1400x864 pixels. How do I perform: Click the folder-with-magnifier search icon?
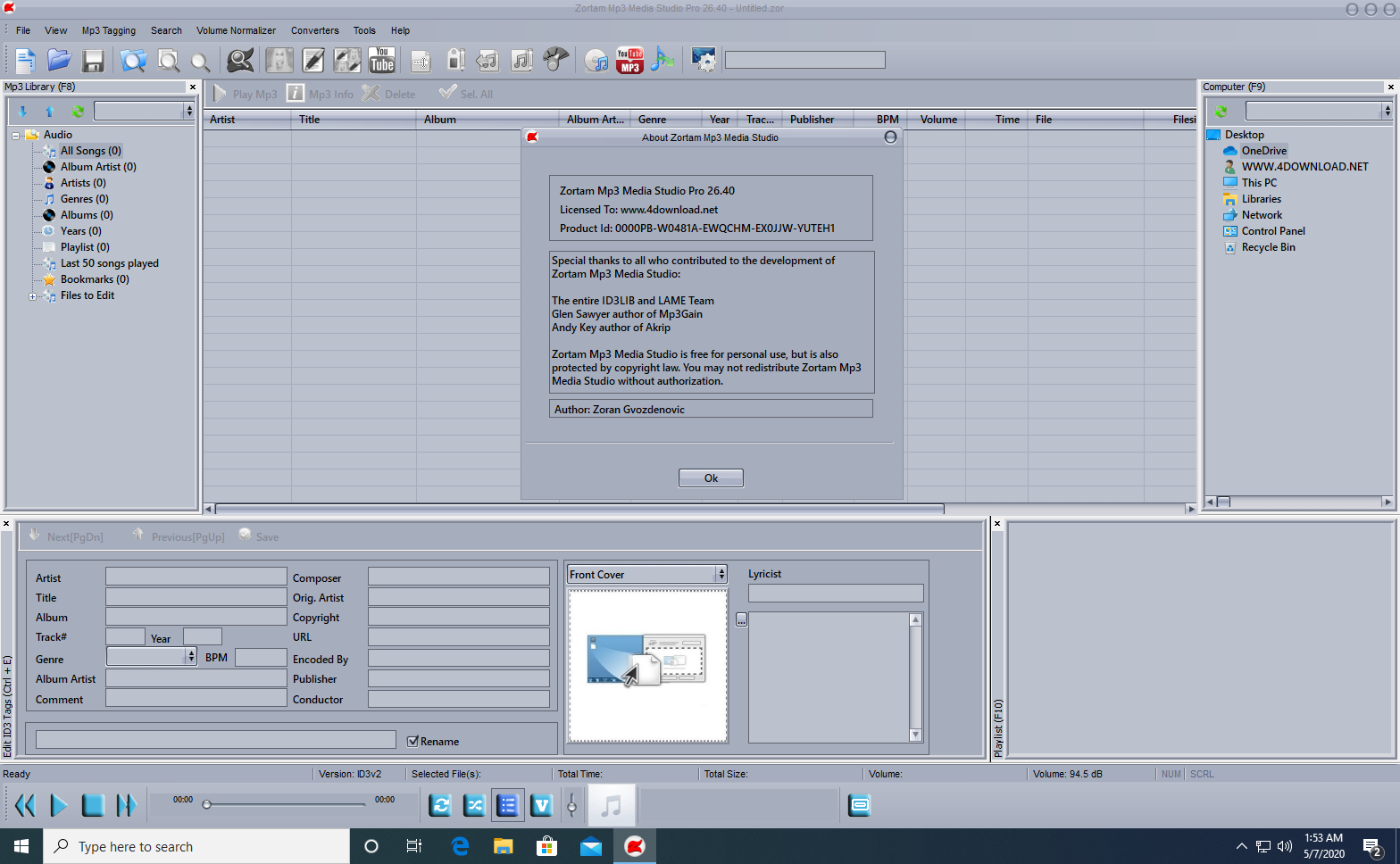(134, 60)
